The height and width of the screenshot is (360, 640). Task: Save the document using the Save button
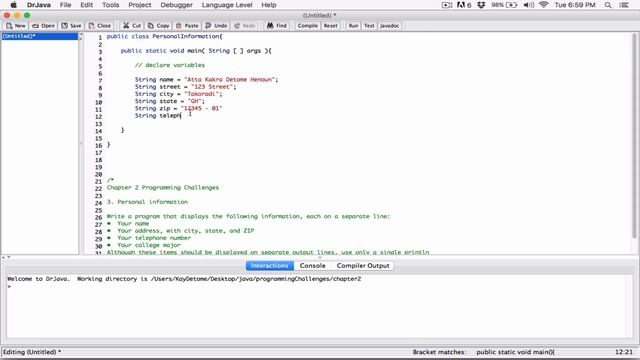tap(71, 26)
